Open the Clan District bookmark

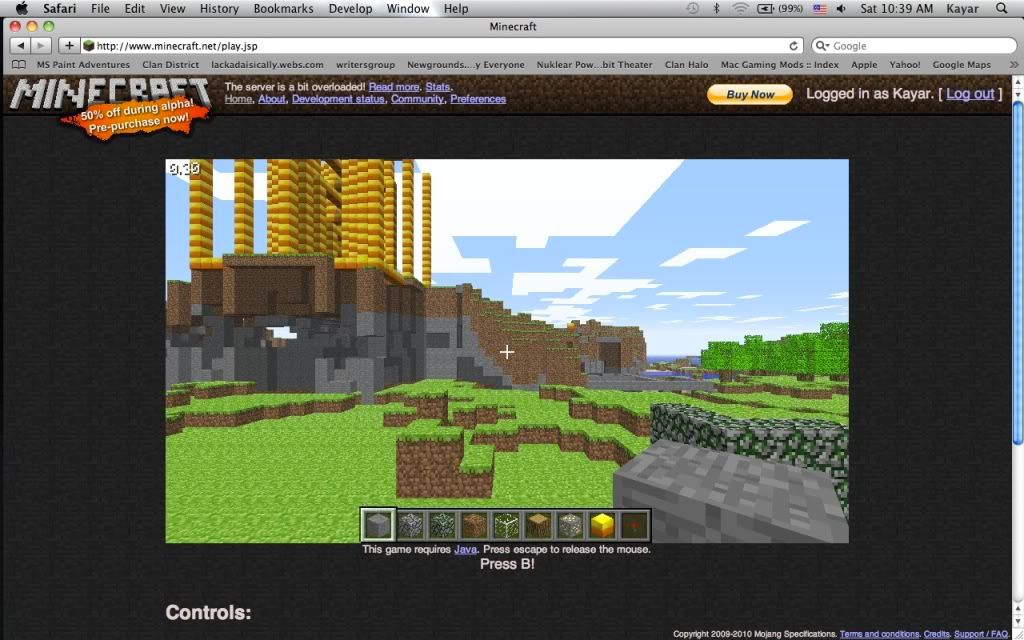170,65
